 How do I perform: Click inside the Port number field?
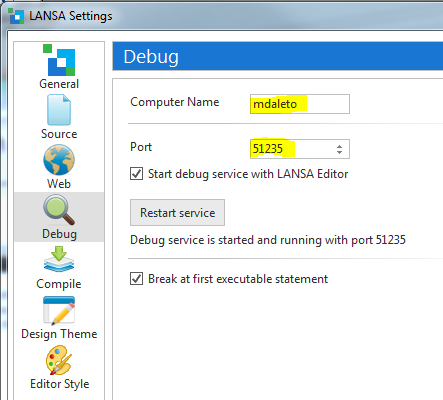pos(292,149)
